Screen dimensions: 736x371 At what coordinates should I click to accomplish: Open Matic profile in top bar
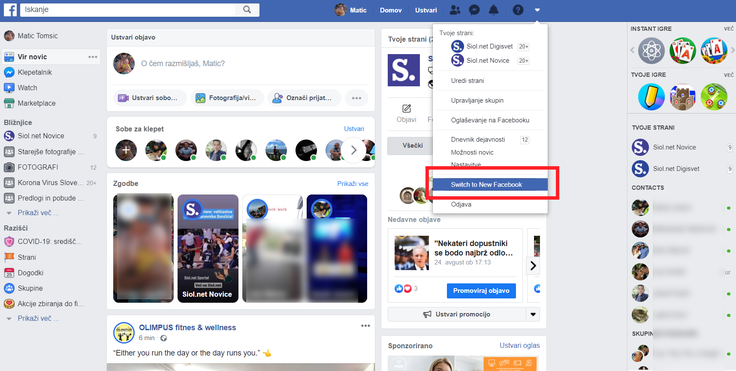click(351, 10)
